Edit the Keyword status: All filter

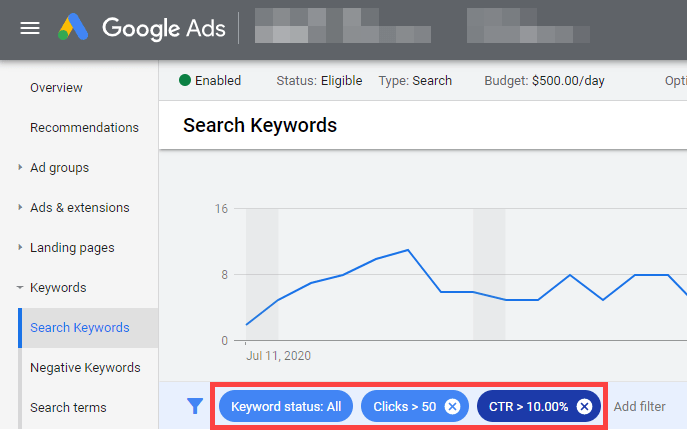pyautogui.click(x=286, y=407)
